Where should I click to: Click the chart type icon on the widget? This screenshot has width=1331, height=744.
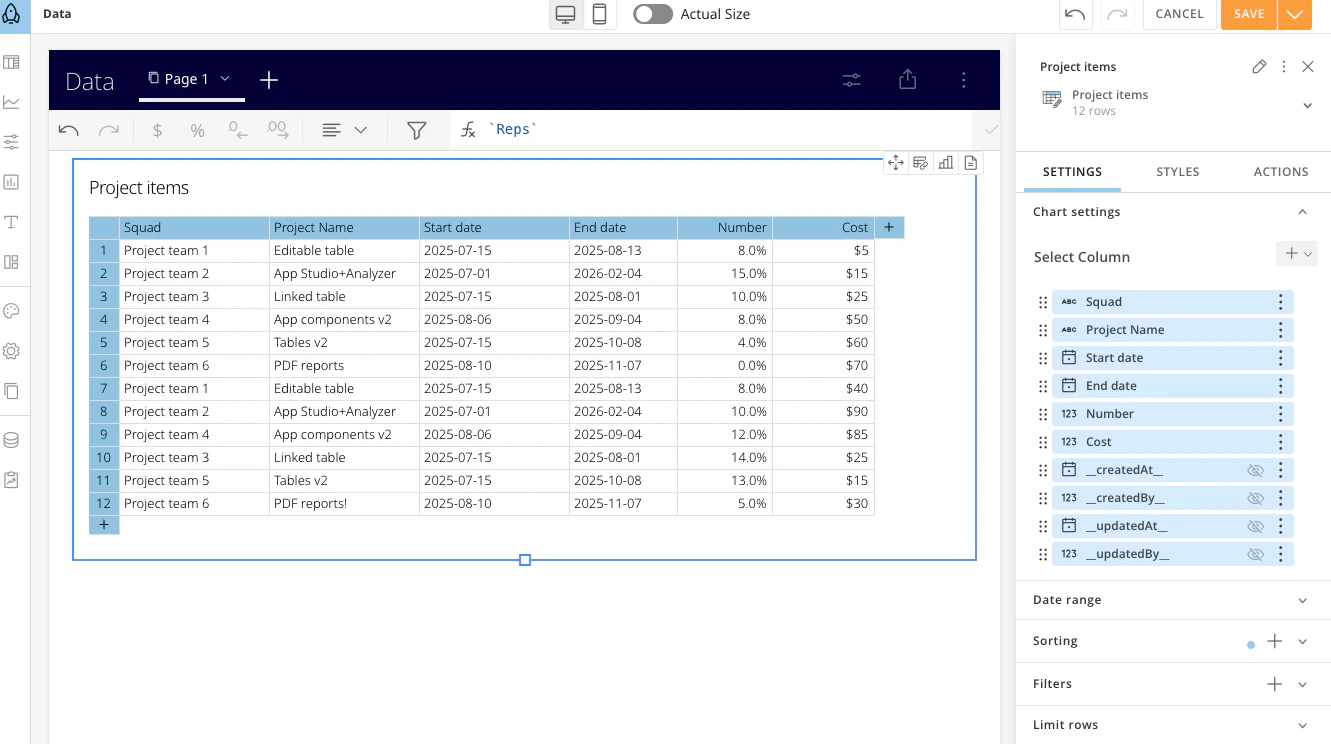pyautogui.click(x=946, y=163)
